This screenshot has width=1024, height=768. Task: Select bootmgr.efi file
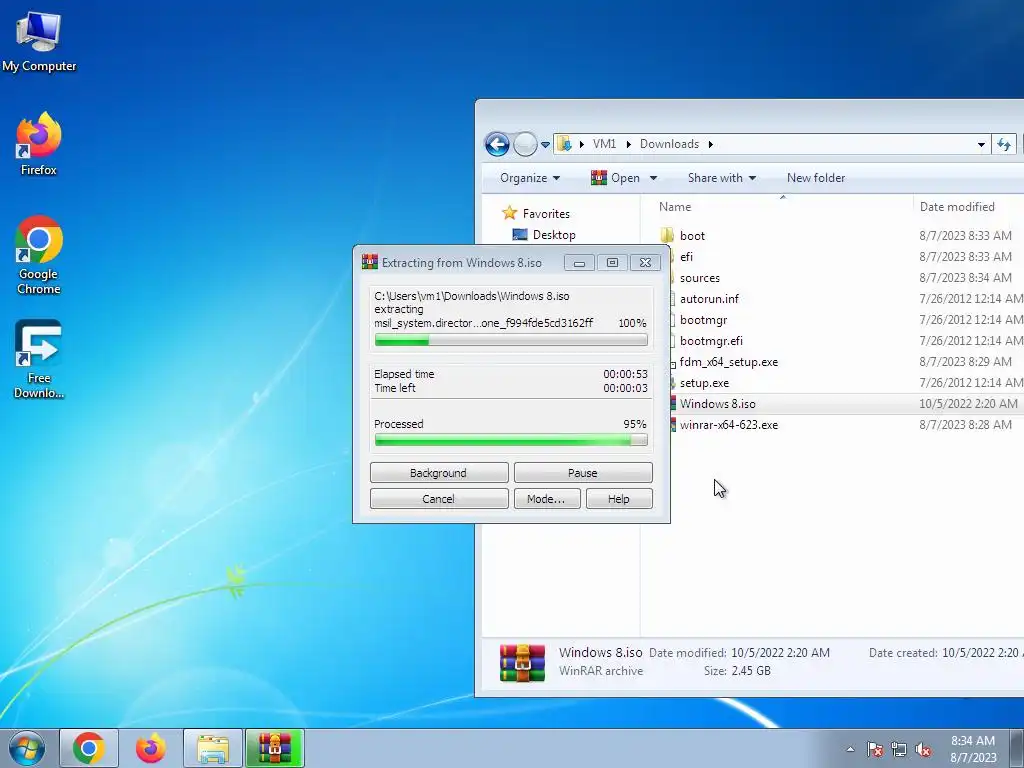point(711,340)
